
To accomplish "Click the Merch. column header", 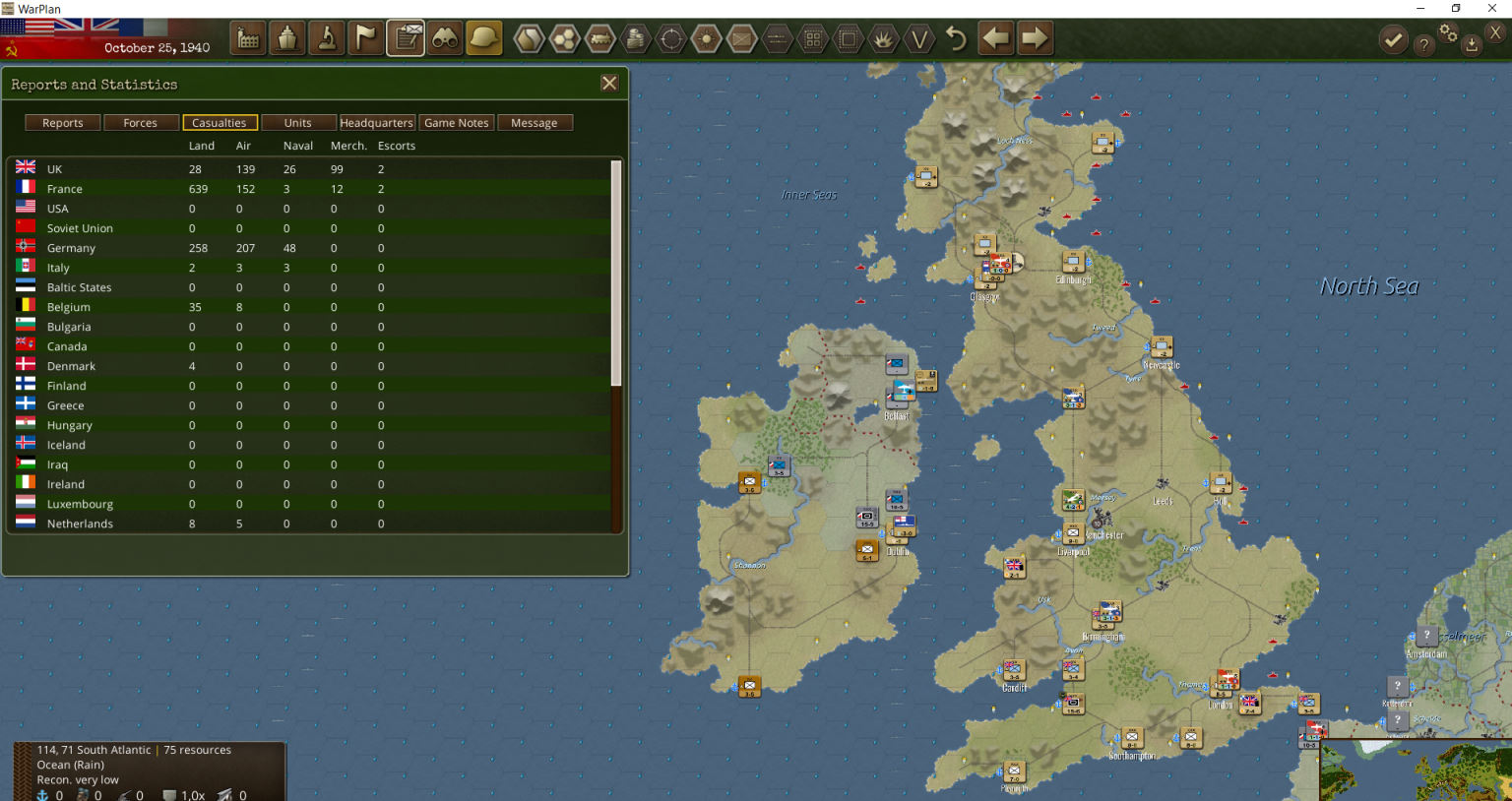I will point(348,146).
